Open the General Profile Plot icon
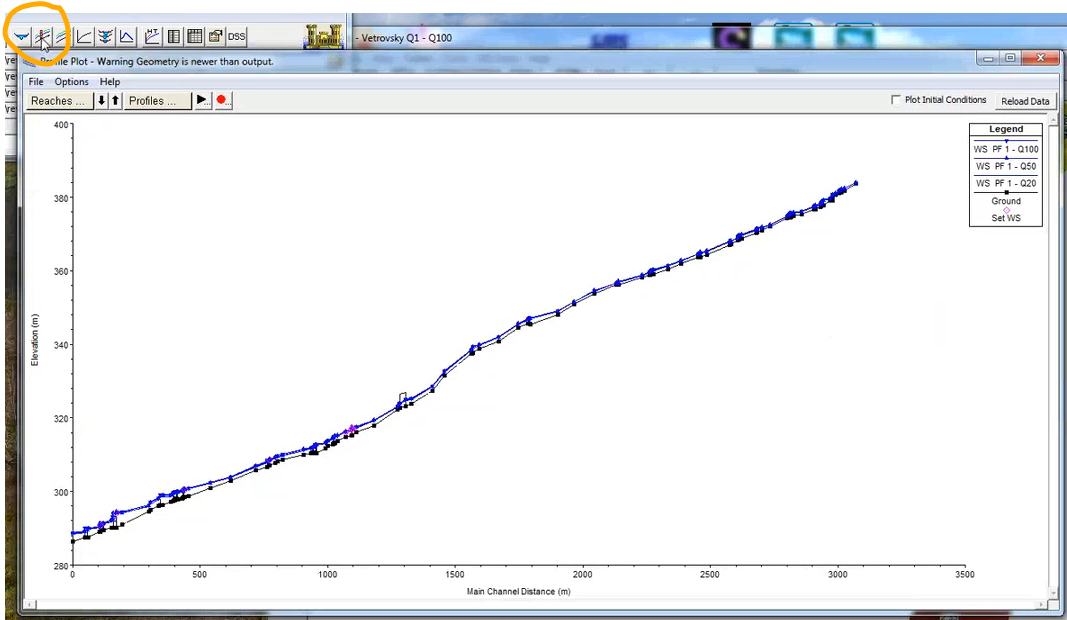Screen dimensions: 1067x620 click(x=62, y=37)
